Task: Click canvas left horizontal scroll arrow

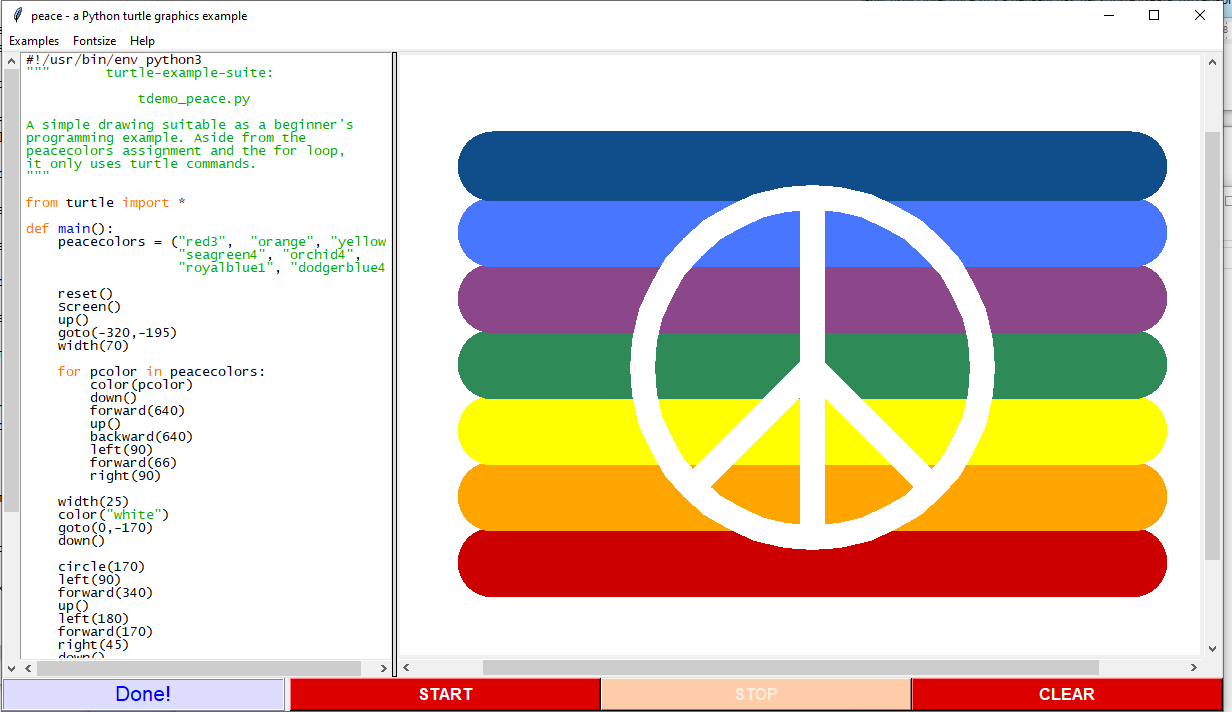Action: [x=406, y=668]
